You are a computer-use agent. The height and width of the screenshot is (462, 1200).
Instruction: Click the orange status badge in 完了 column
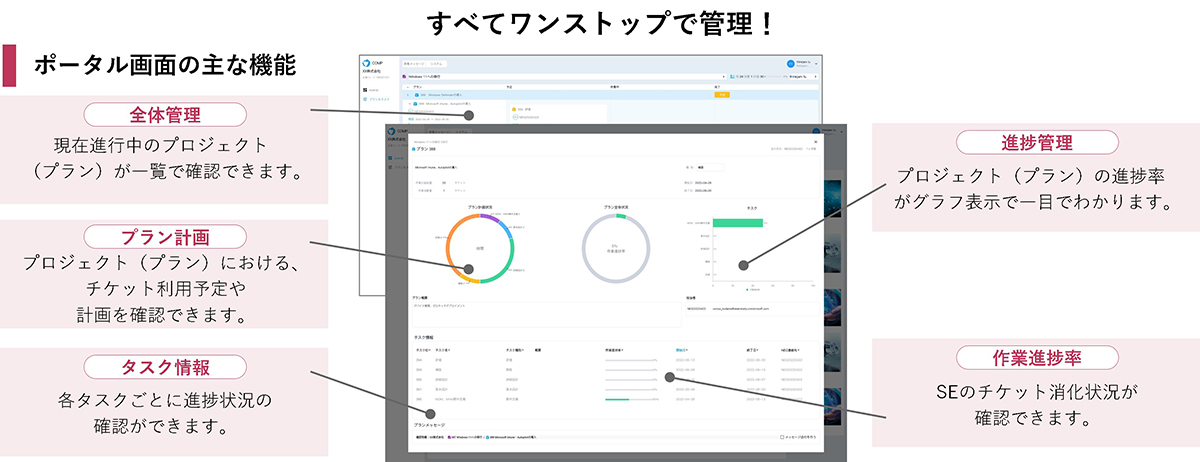723,94
